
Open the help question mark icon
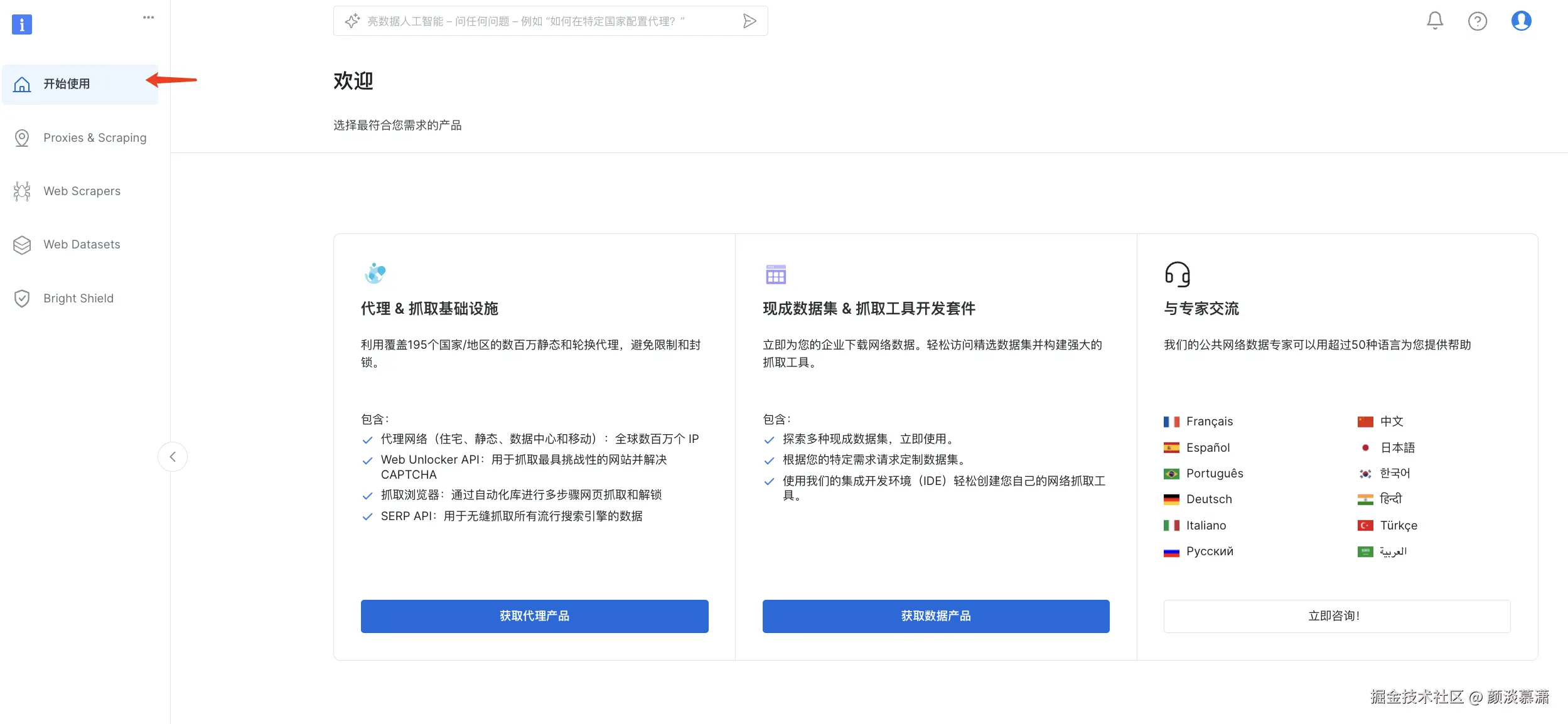pyautogui.click(x=1477, y=21)
